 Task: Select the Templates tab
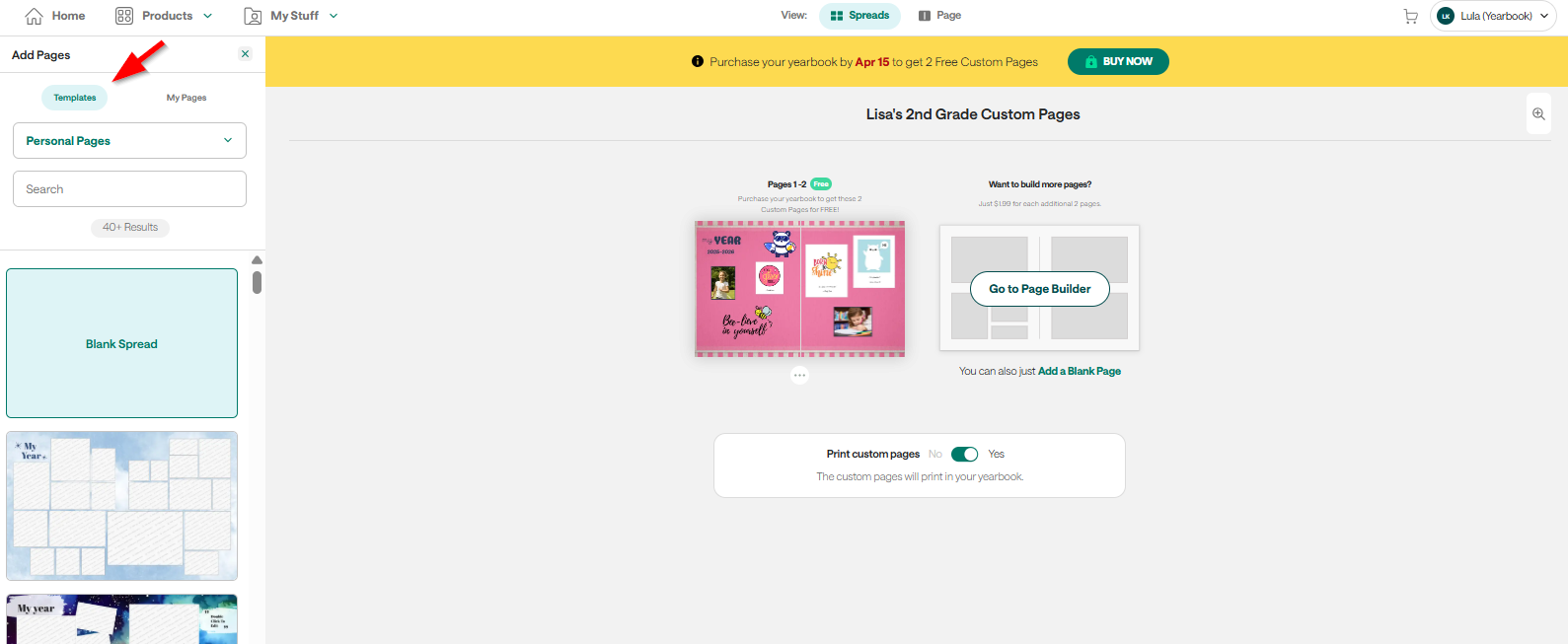pos(74,98)
